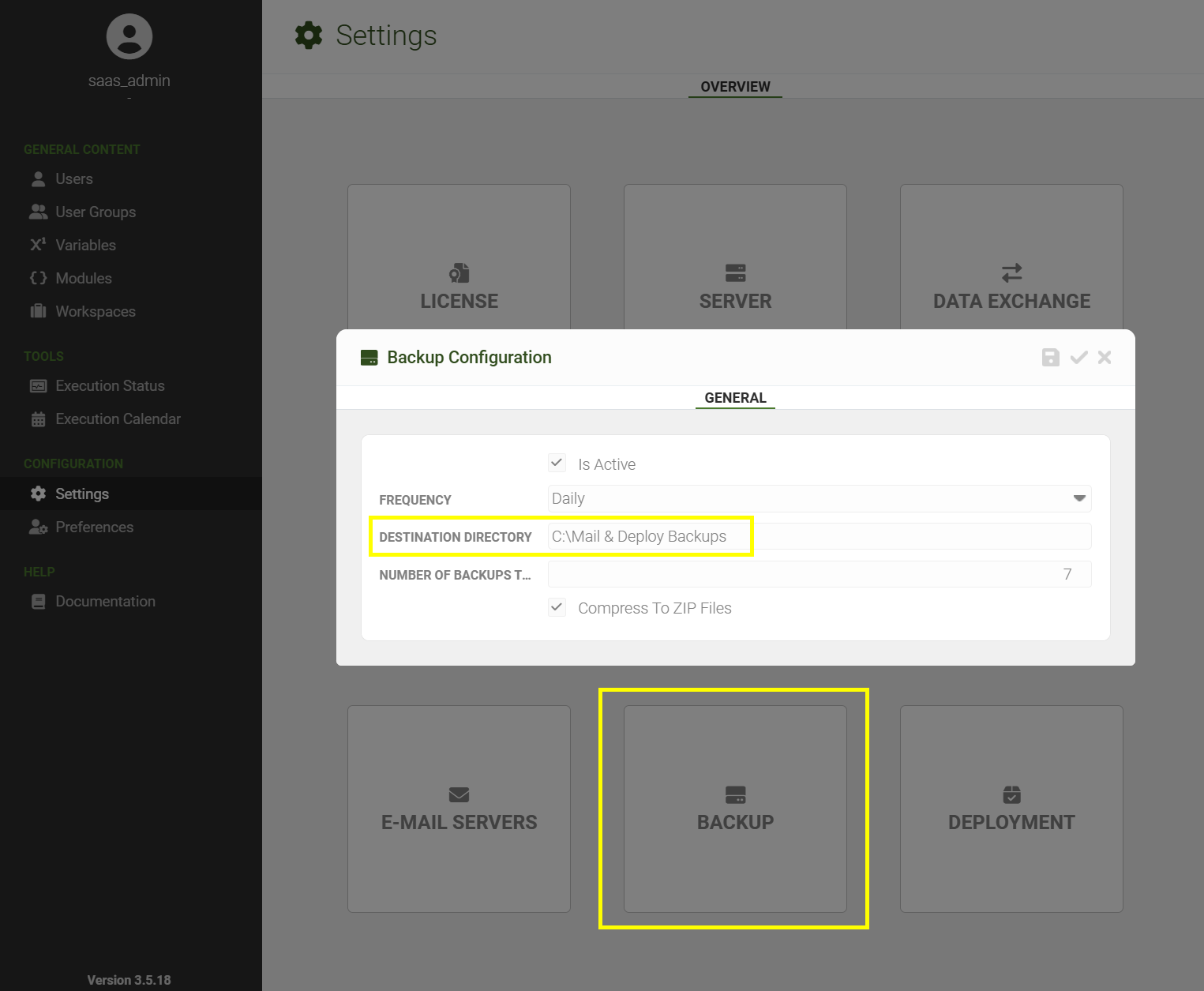
Task: Click the save disk icon in Backup Configuration
Action: pos(1050,358)
